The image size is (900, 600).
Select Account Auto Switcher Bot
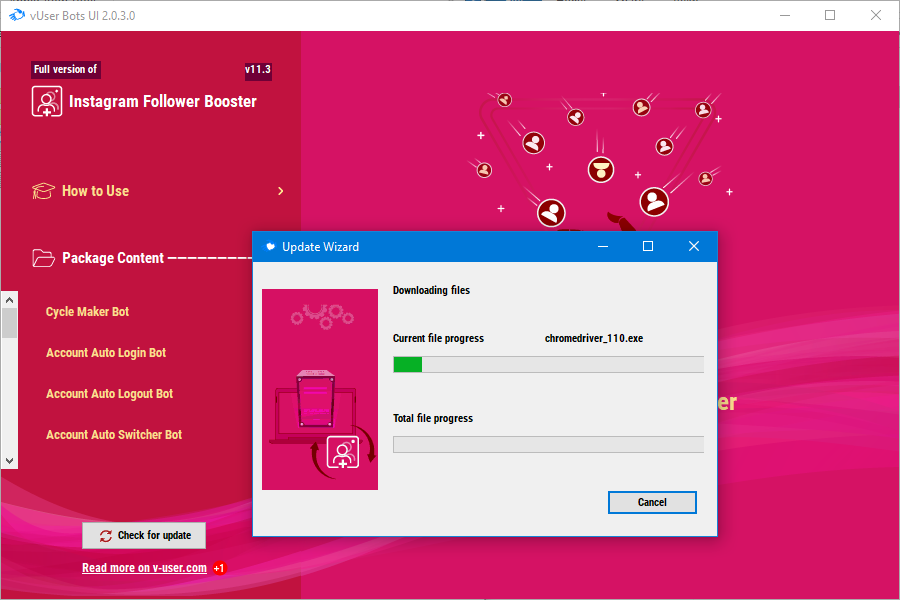[x=114, y=435]
